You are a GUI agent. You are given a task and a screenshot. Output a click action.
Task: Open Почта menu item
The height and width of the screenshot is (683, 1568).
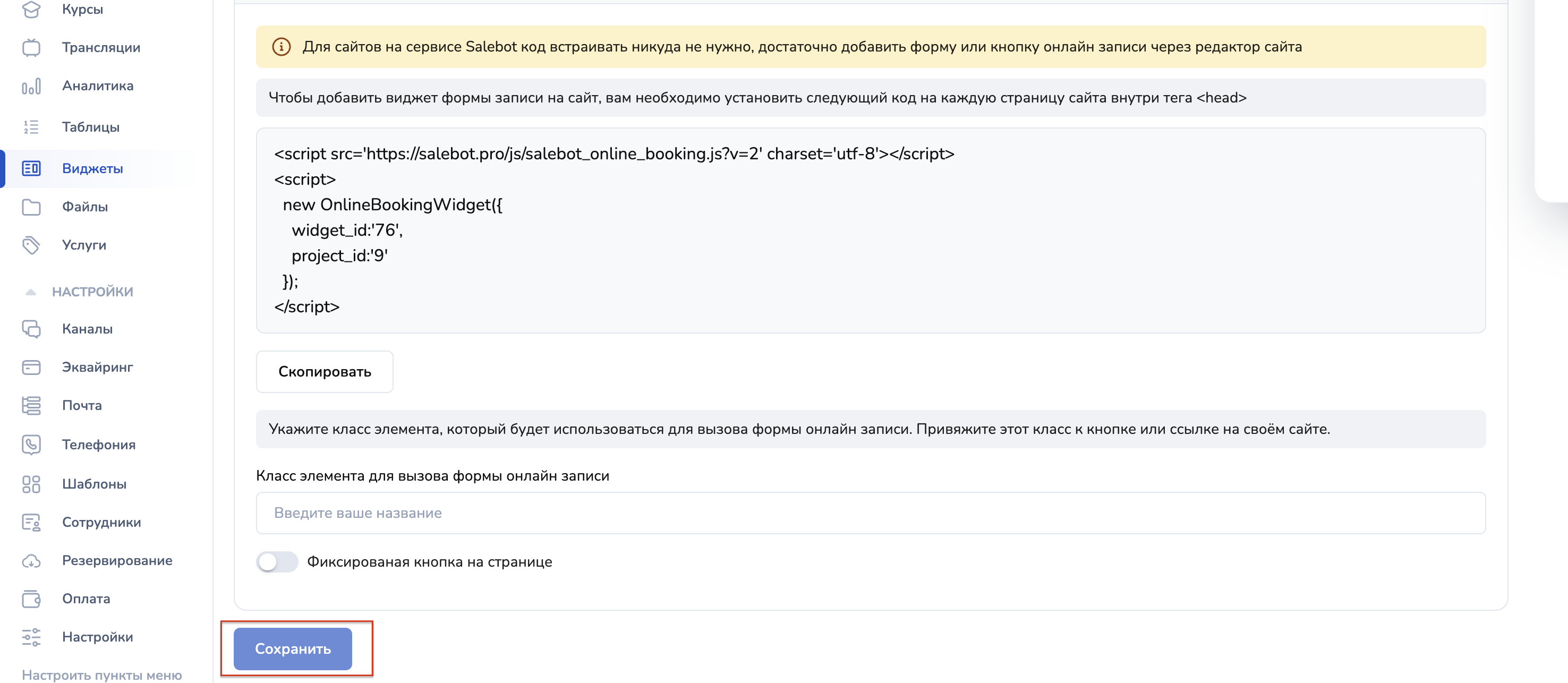[82, 405]
